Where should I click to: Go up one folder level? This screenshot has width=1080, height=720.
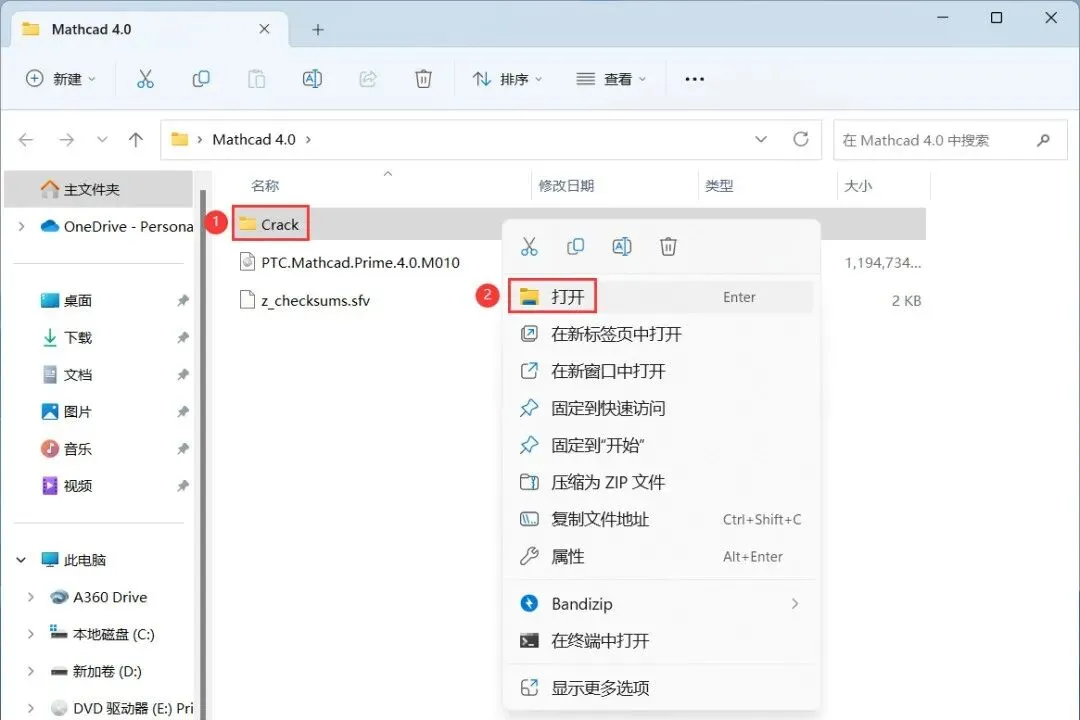click(x=136, y=140)
